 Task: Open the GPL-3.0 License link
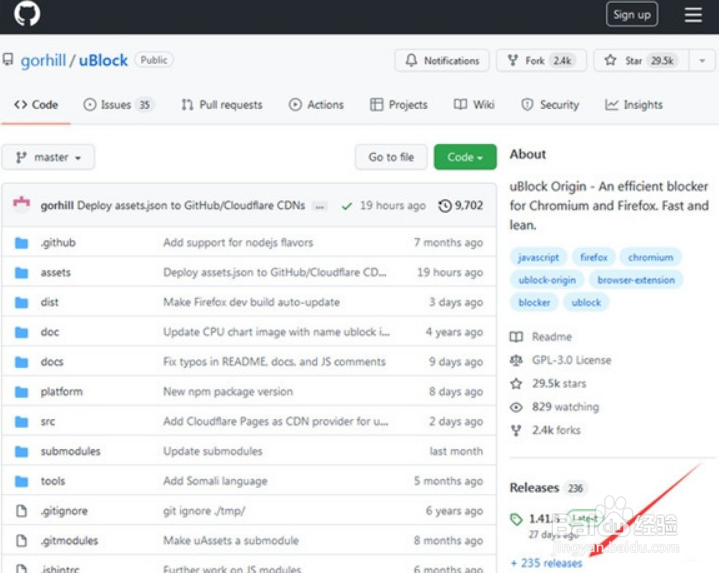(x=560, y=360)
